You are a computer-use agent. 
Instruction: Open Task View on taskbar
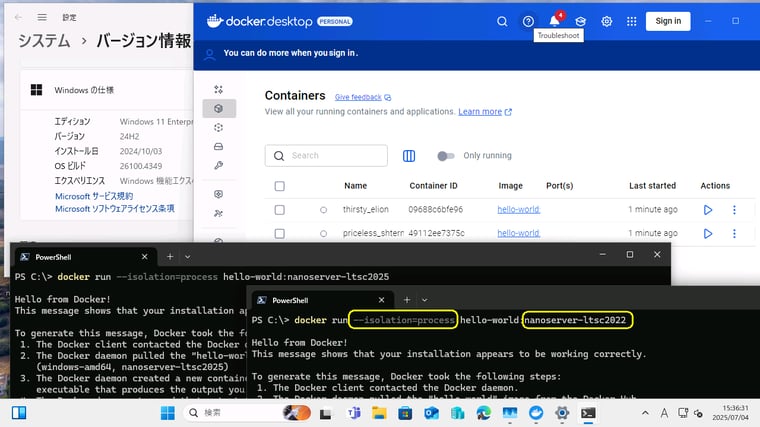325,413
